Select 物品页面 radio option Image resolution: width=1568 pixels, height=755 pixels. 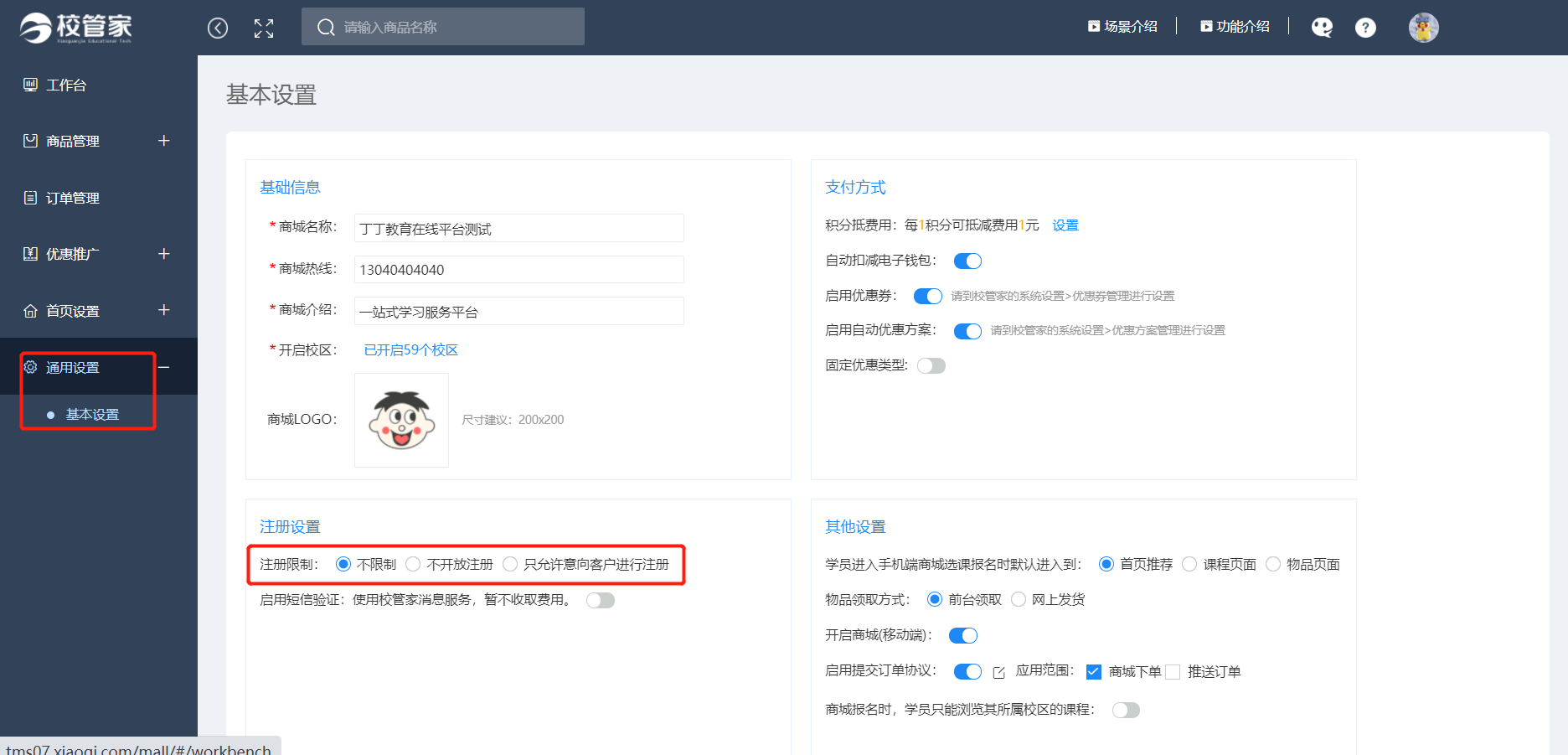1273,564
